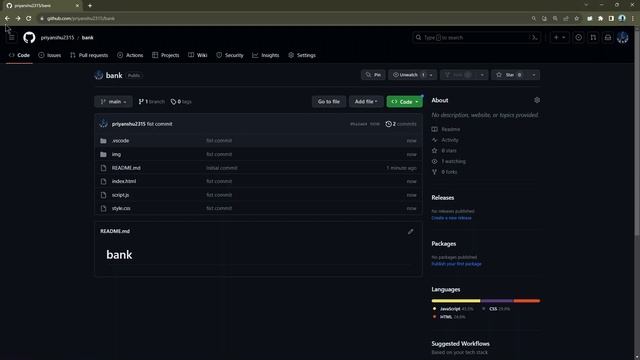The height and width of the screenshot is (360, 640).
Task: Open the notifications inbox icon
Action: pyautogui.click(x=608, y=38)
